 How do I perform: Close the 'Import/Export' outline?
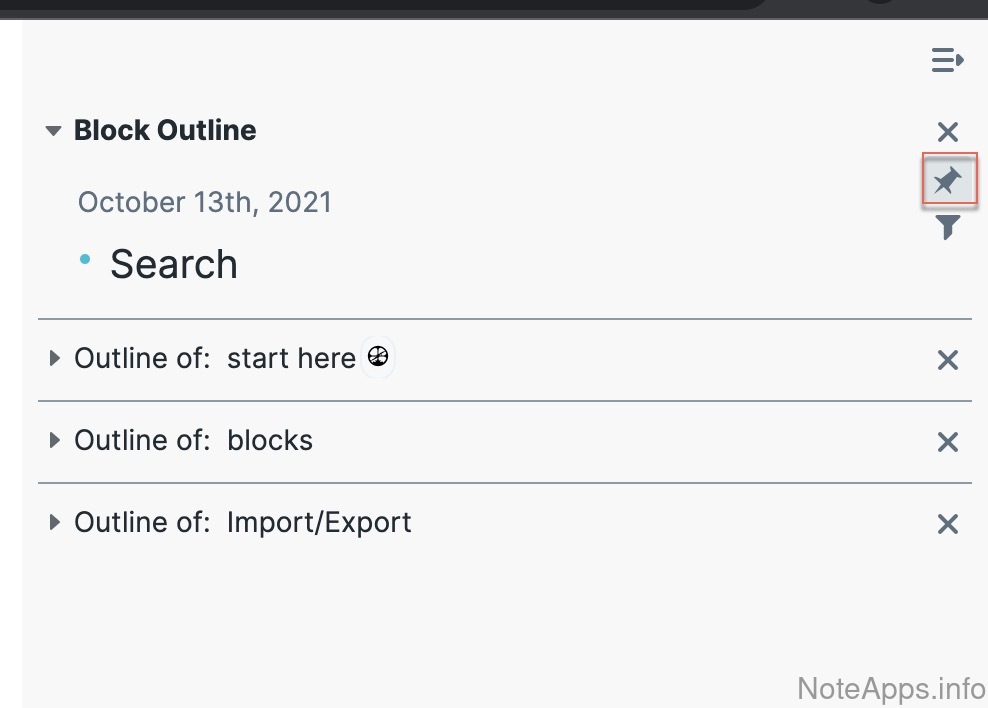pyautogui.click(x=948, y=524)
